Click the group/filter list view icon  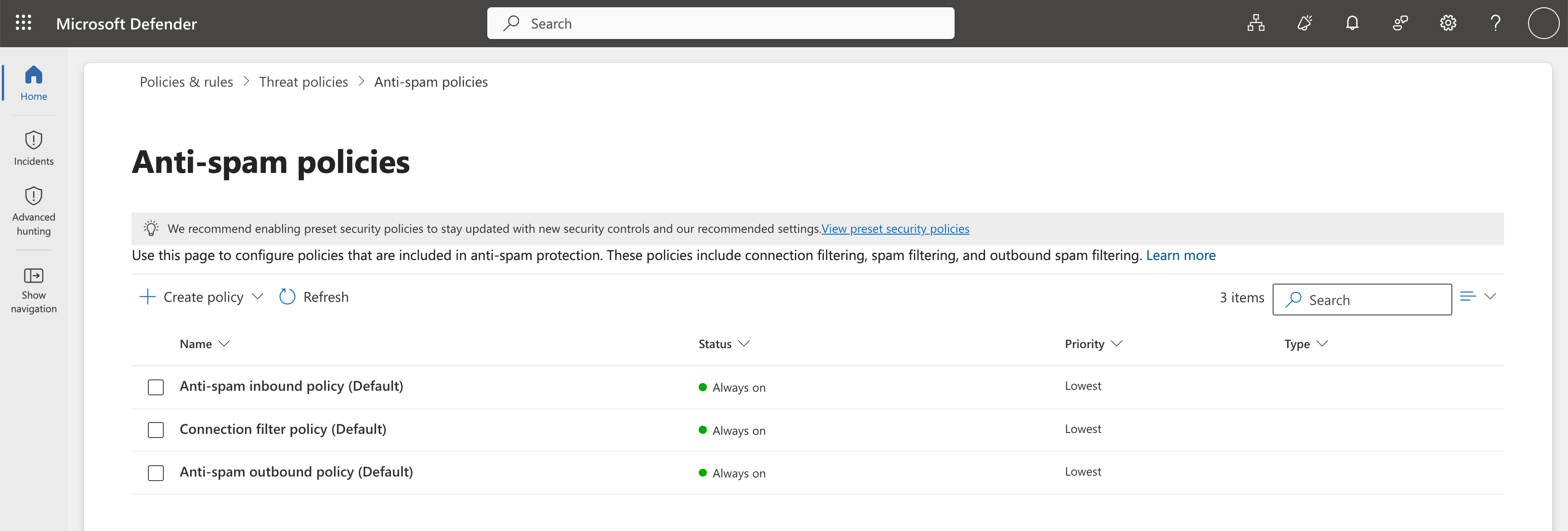coord(1468,296)
